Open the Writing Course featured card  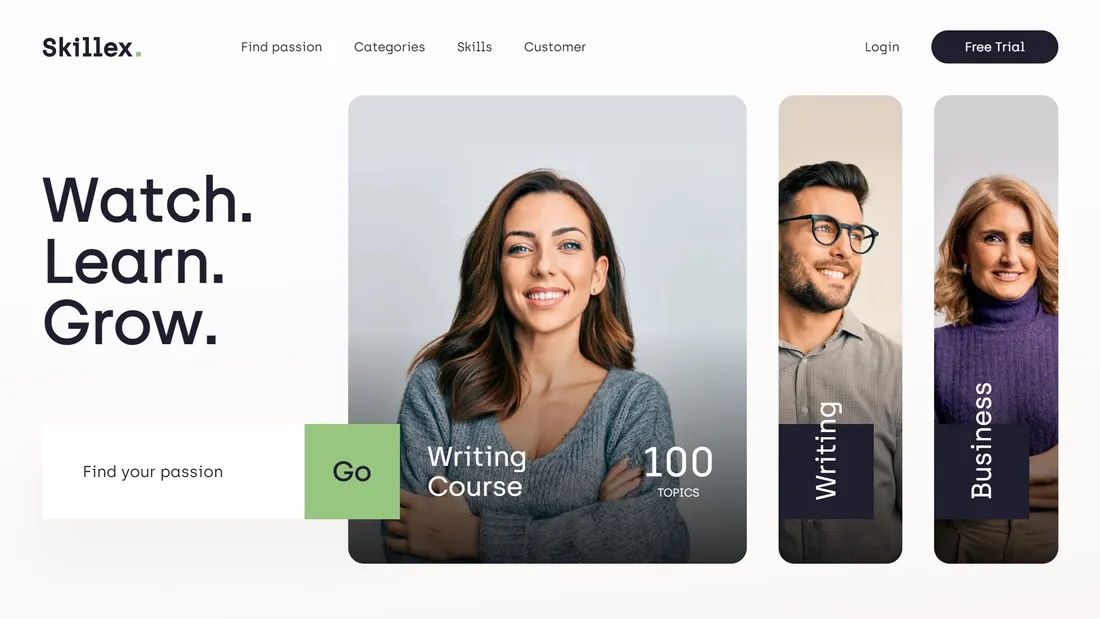[x=547, y=329]
